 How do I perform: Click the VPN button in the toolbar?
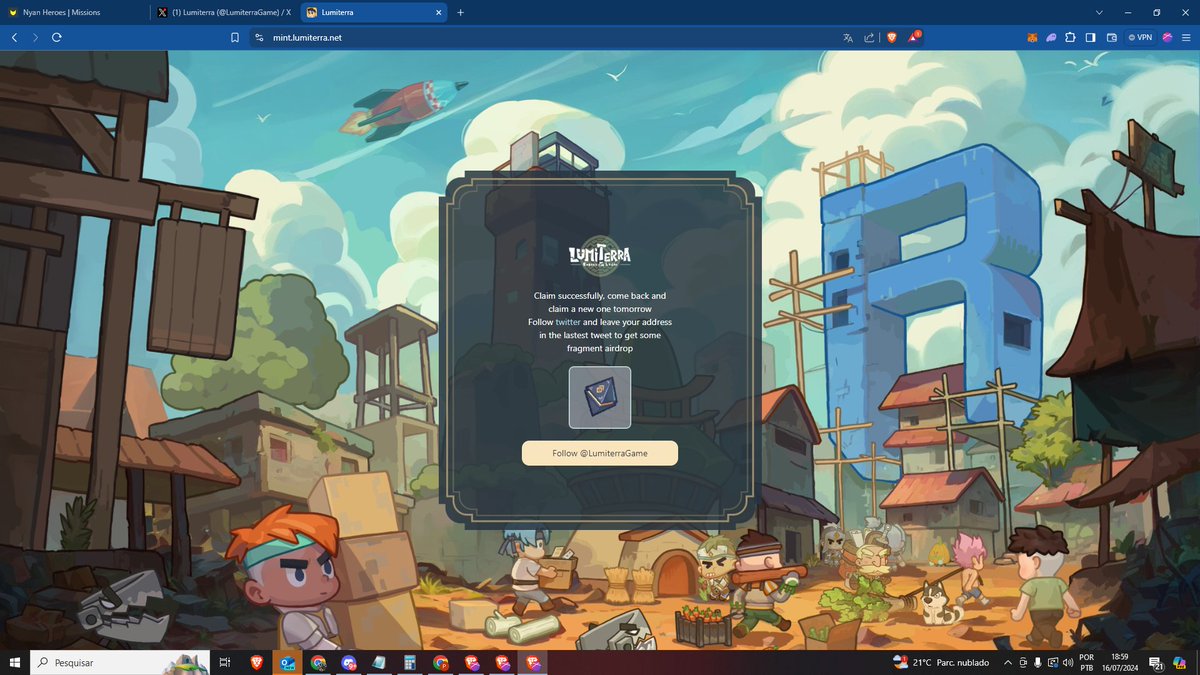[1140, 37]
